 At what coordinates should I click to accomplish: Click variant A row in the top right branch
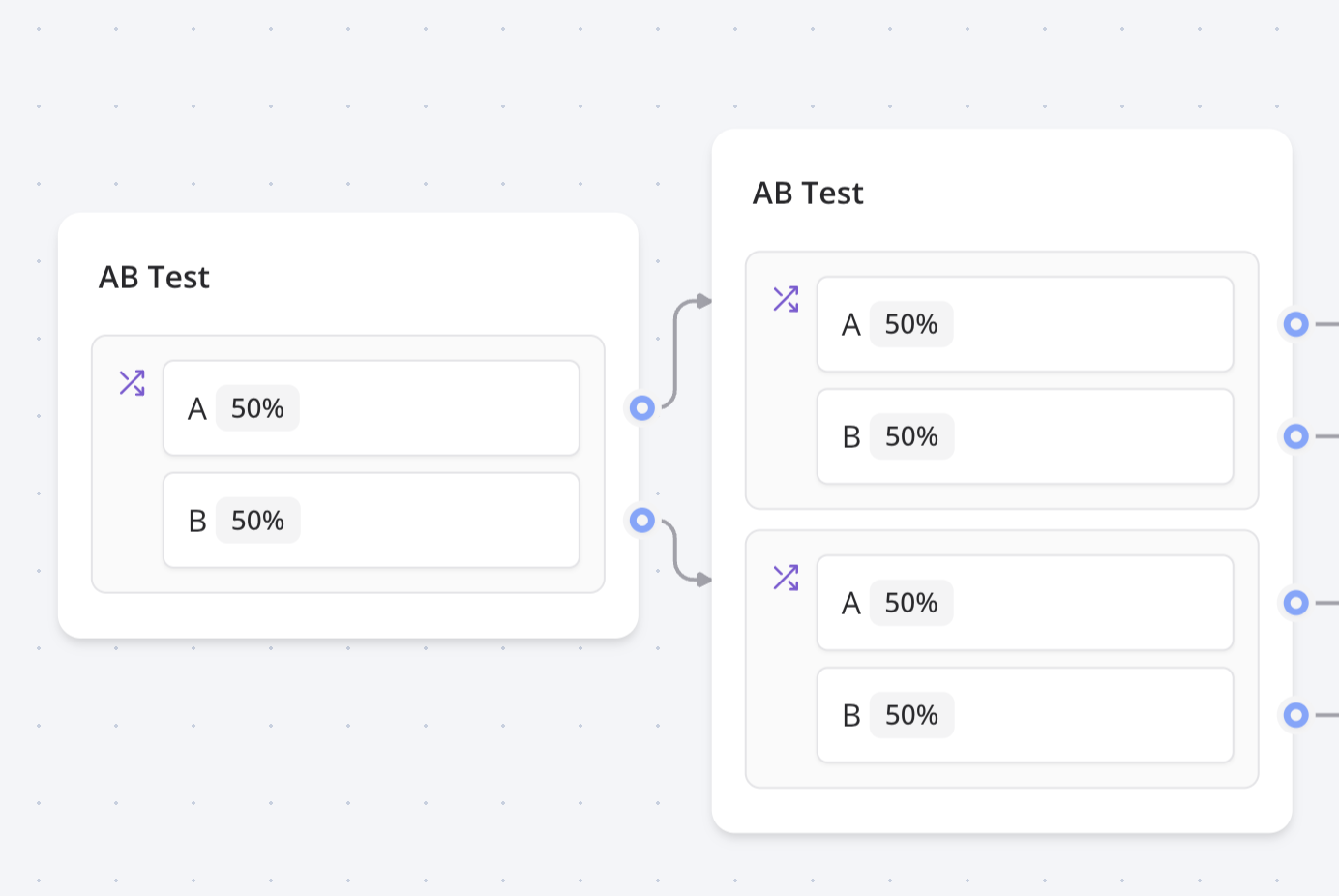[x=1025, y=324]
